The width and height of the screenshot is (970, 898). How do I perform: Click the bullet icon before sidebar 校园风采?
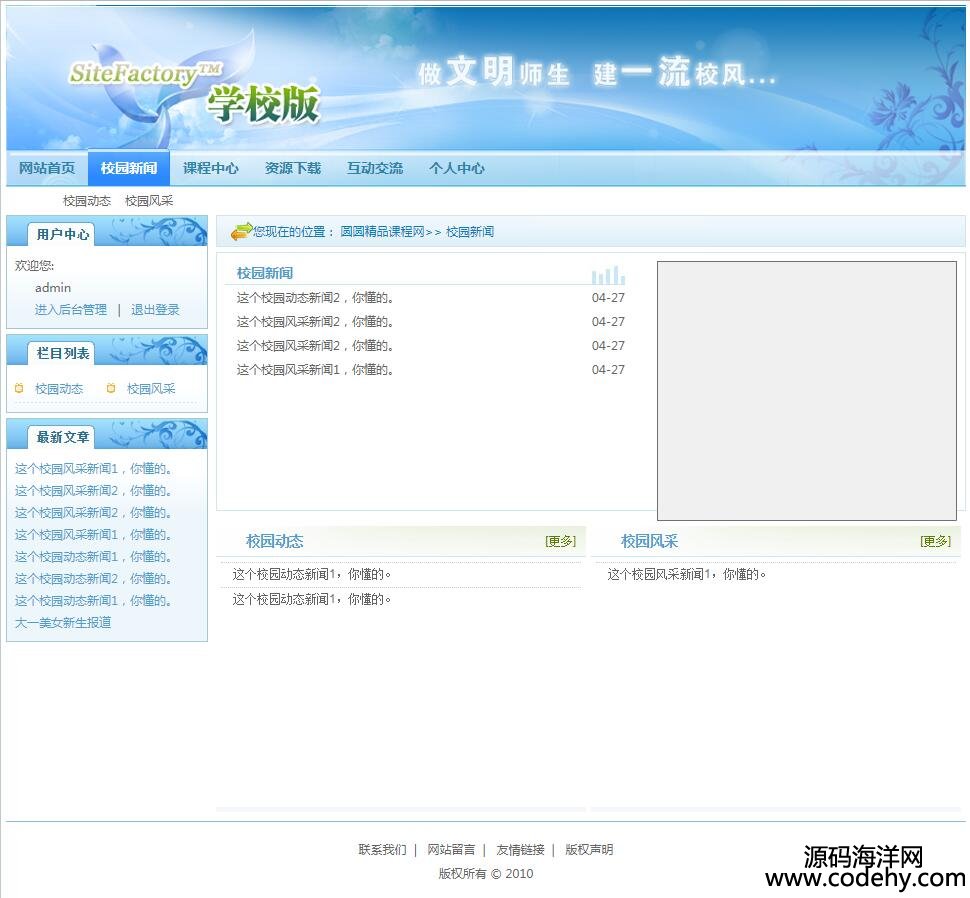coord(111,389)
